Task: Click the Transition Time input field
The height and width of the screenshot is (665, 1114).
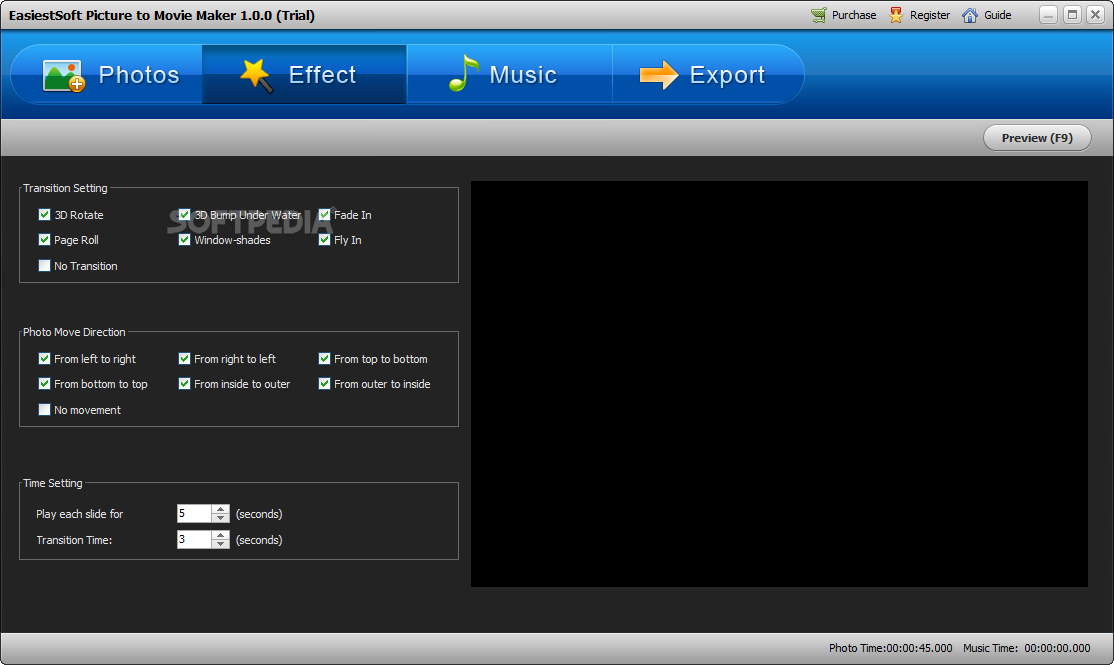Action: [195, 539]
